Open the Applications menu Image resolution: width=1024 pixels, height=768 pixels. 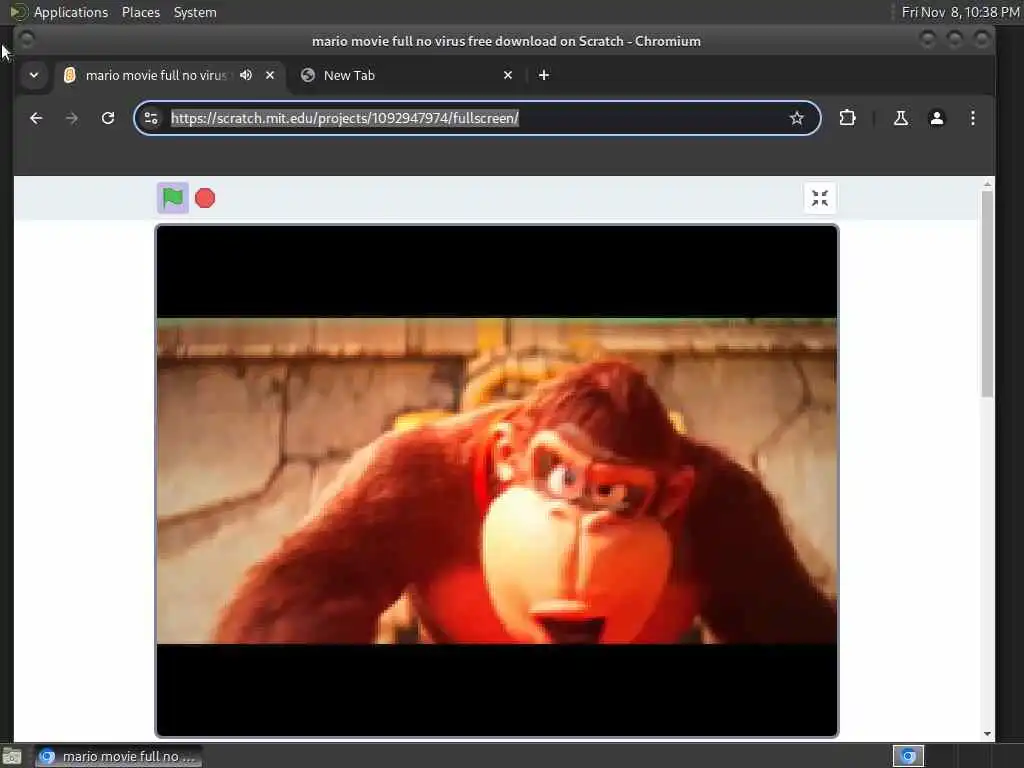(71, 12)
